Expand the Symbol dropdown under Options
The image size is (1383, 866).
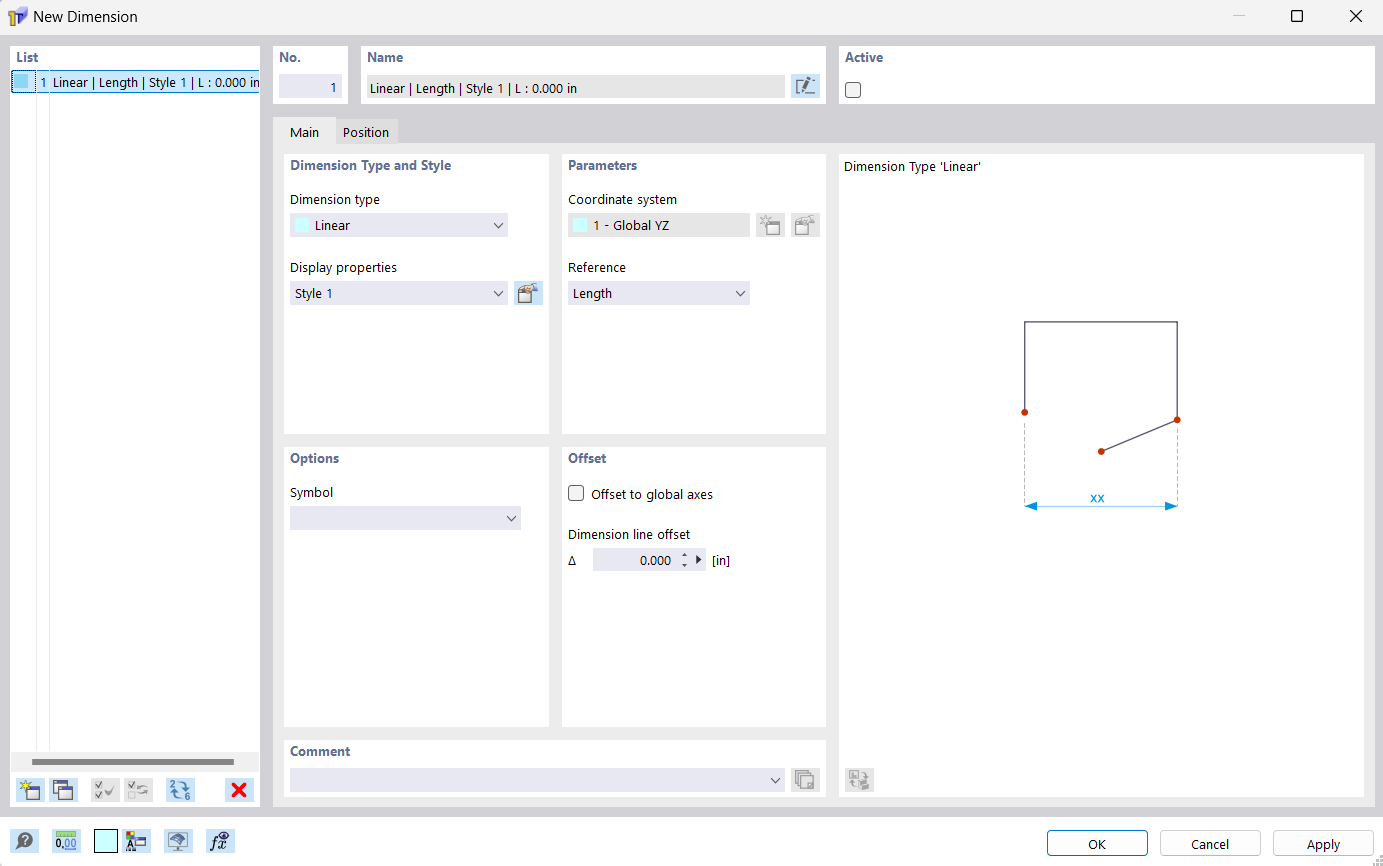pyautogui.click(x=513, y=518)
